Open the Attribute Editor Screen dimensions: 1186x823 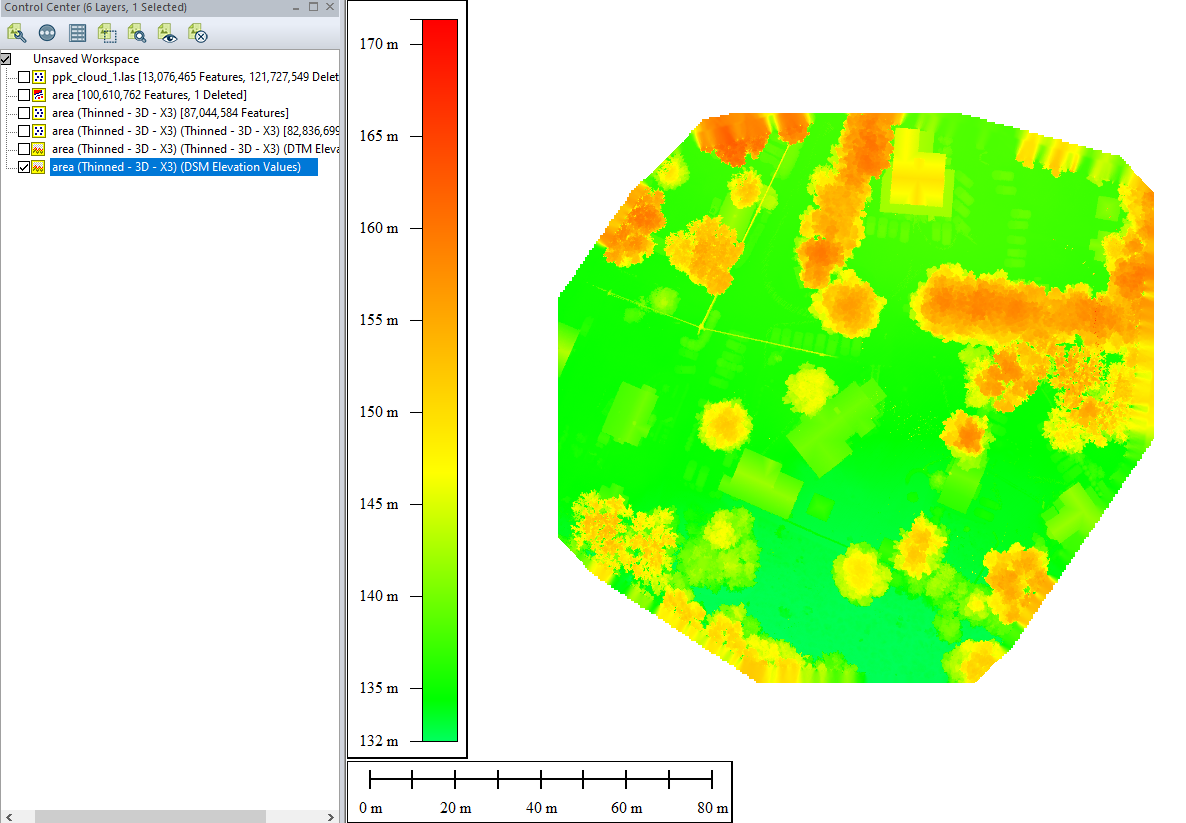point(77,33)
